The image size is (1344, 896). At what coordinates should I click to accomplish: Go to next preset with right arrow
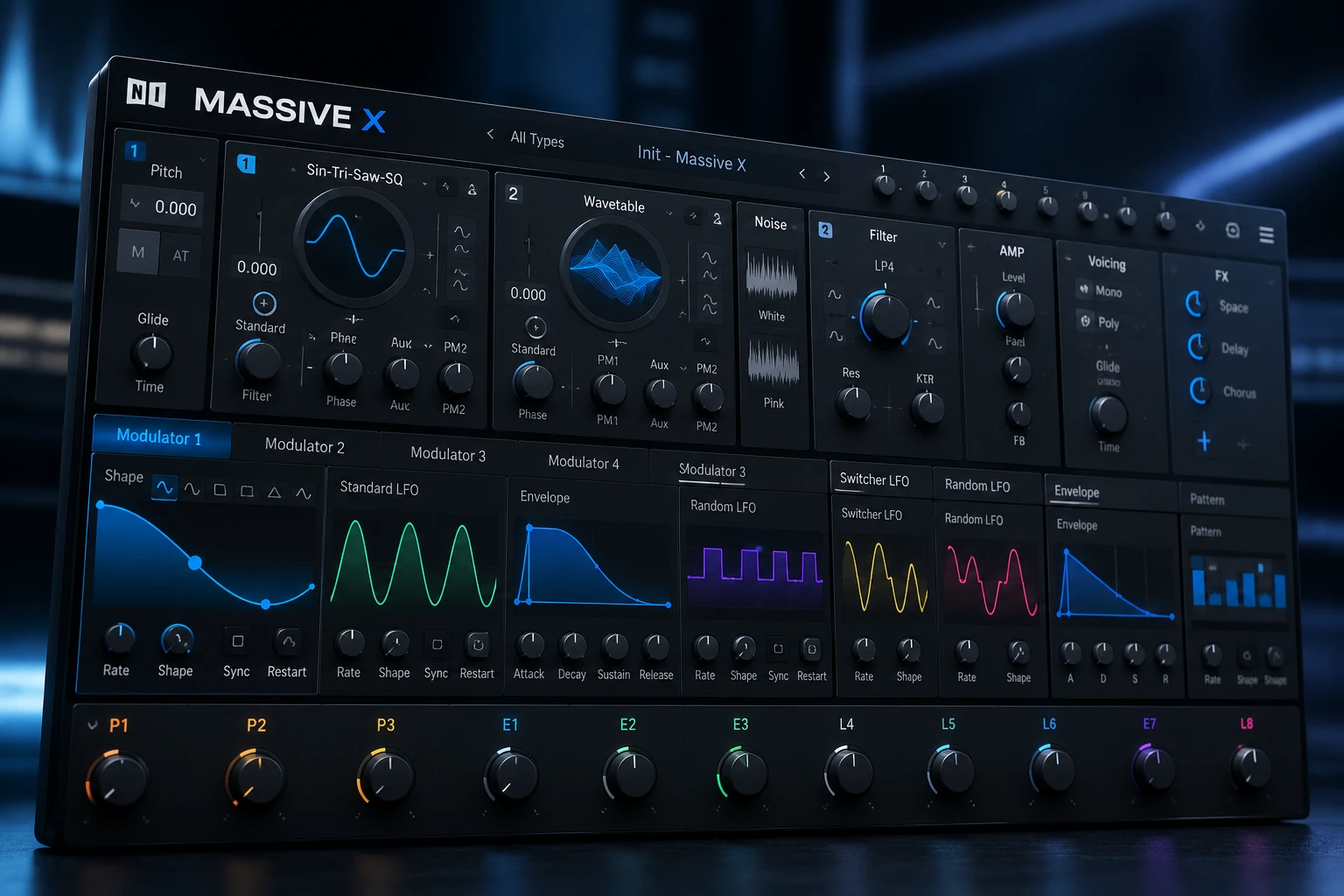coord(826,177)
